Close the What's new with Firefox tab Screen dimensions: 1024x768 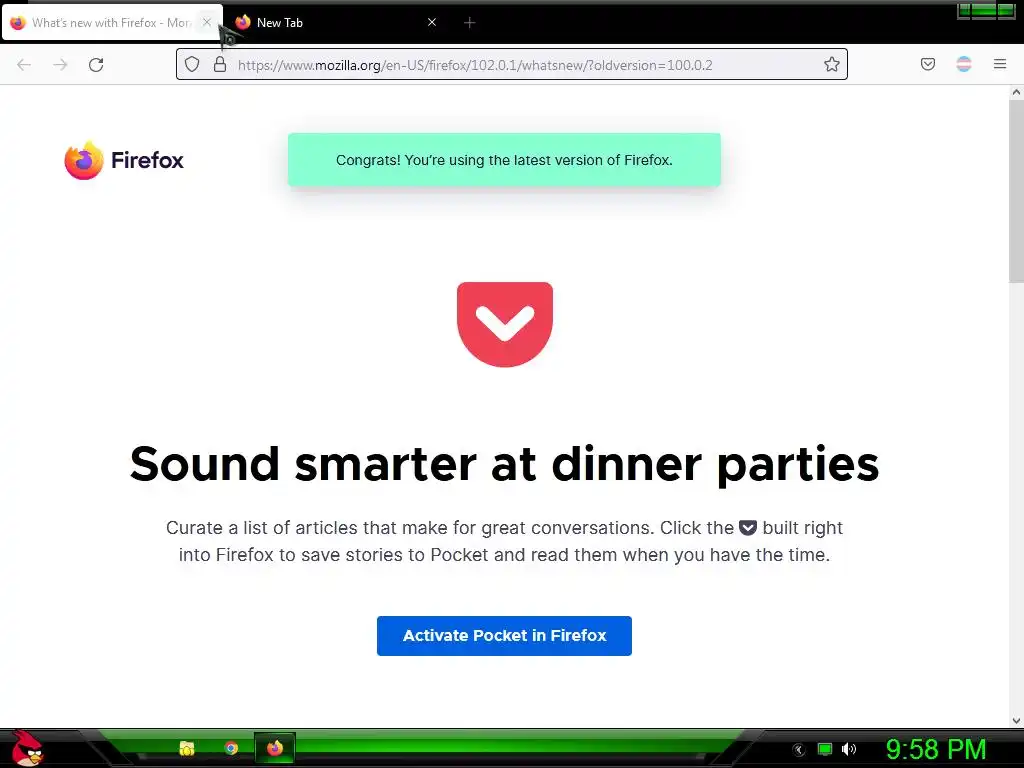click(x=206, y=22)
